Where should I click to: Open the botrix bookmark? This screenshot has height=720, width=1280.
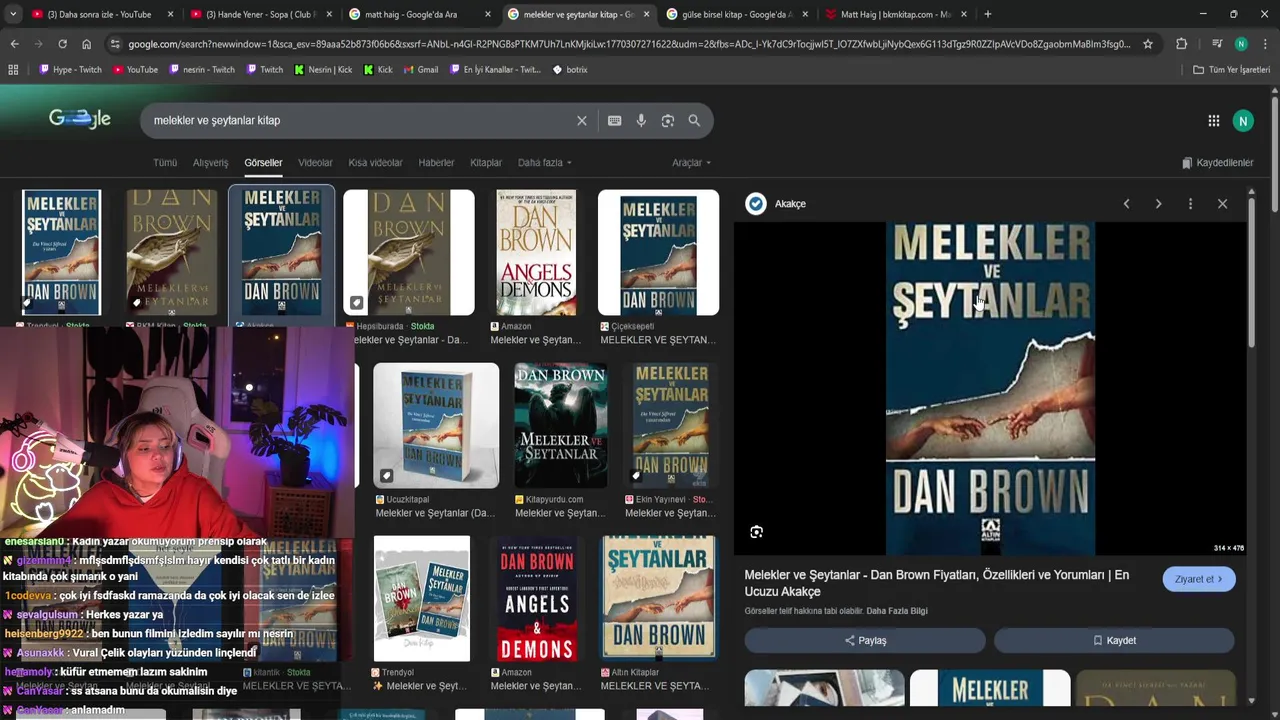[570, 70]
